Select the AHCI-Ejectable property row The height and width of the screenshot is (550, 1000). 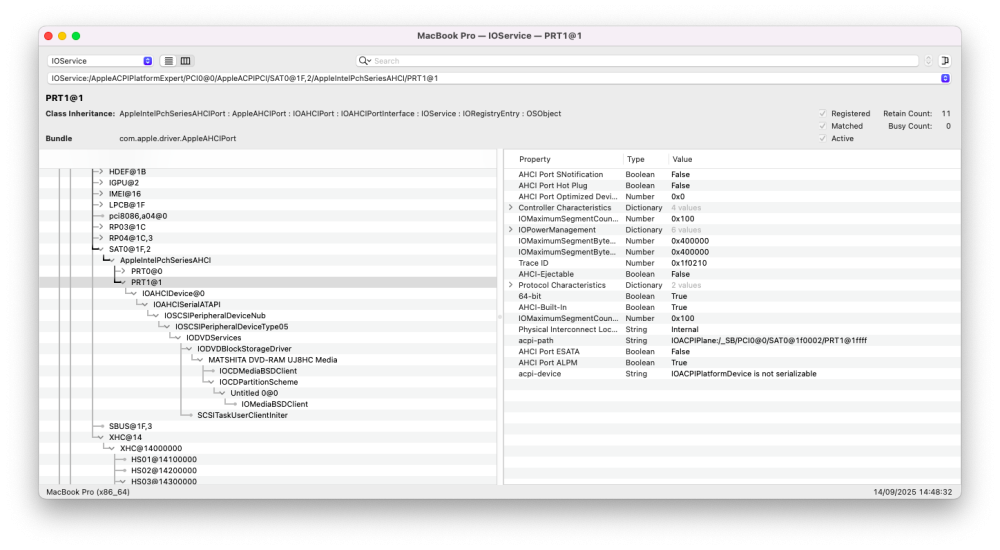pyautogui.click(x=732, y=274)
